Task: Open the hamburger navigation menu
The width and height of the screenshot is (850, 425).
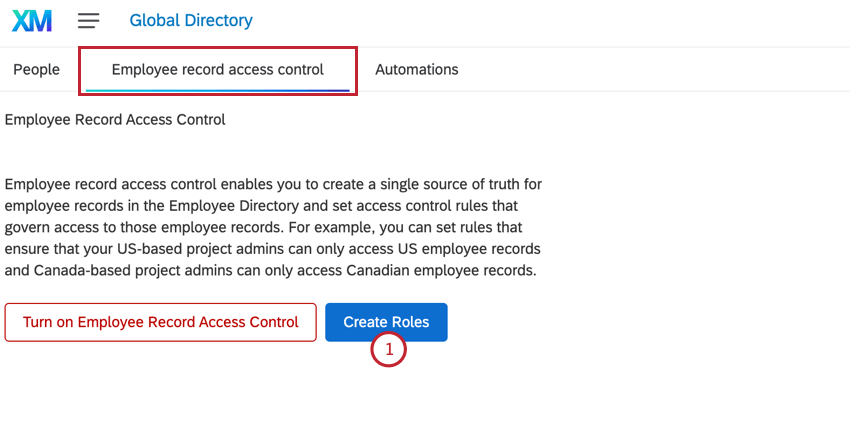Action: tap(88, 20)
